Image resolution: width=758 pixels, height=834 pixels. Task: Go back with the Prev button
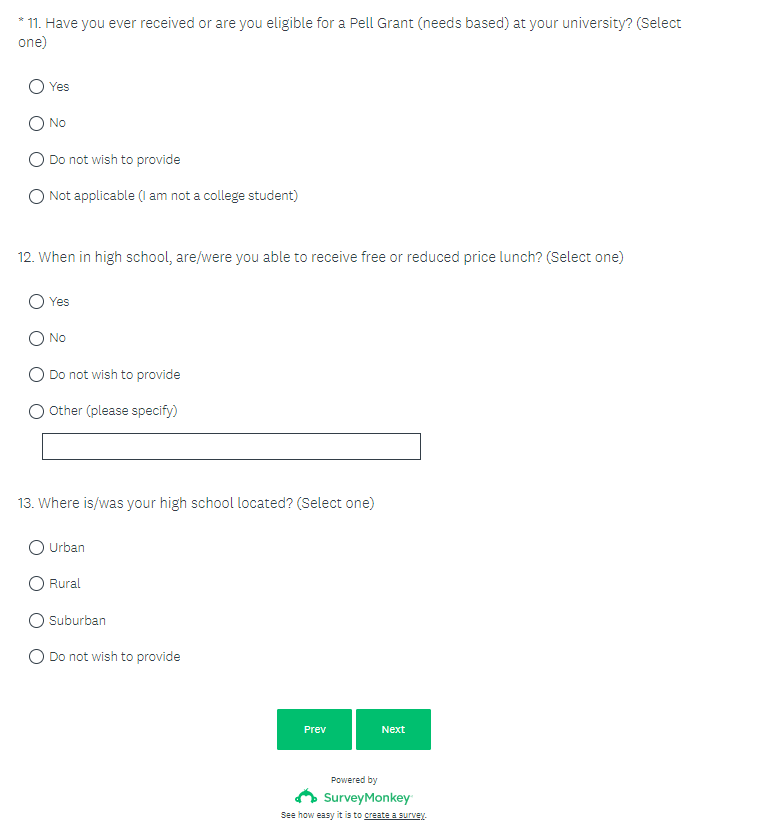[x=314, y=730]
